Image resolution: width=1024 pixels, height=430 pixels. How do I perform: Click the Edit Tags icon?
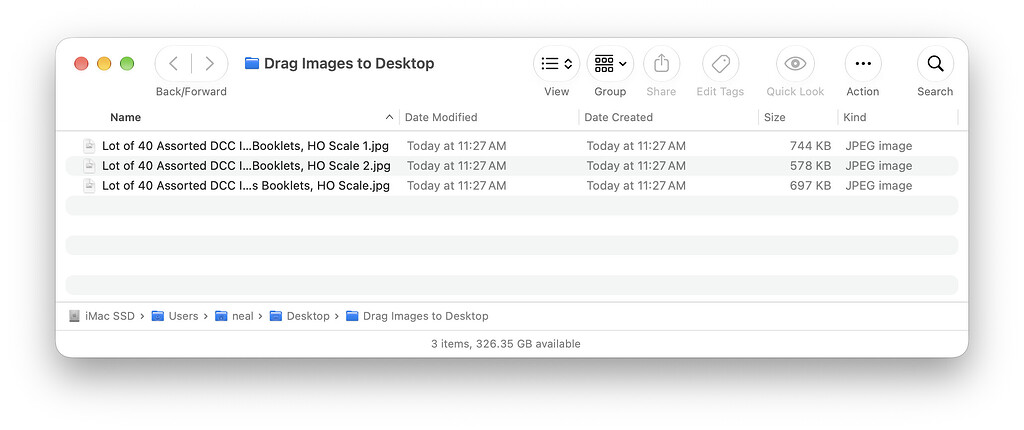(x=720, y=63)
